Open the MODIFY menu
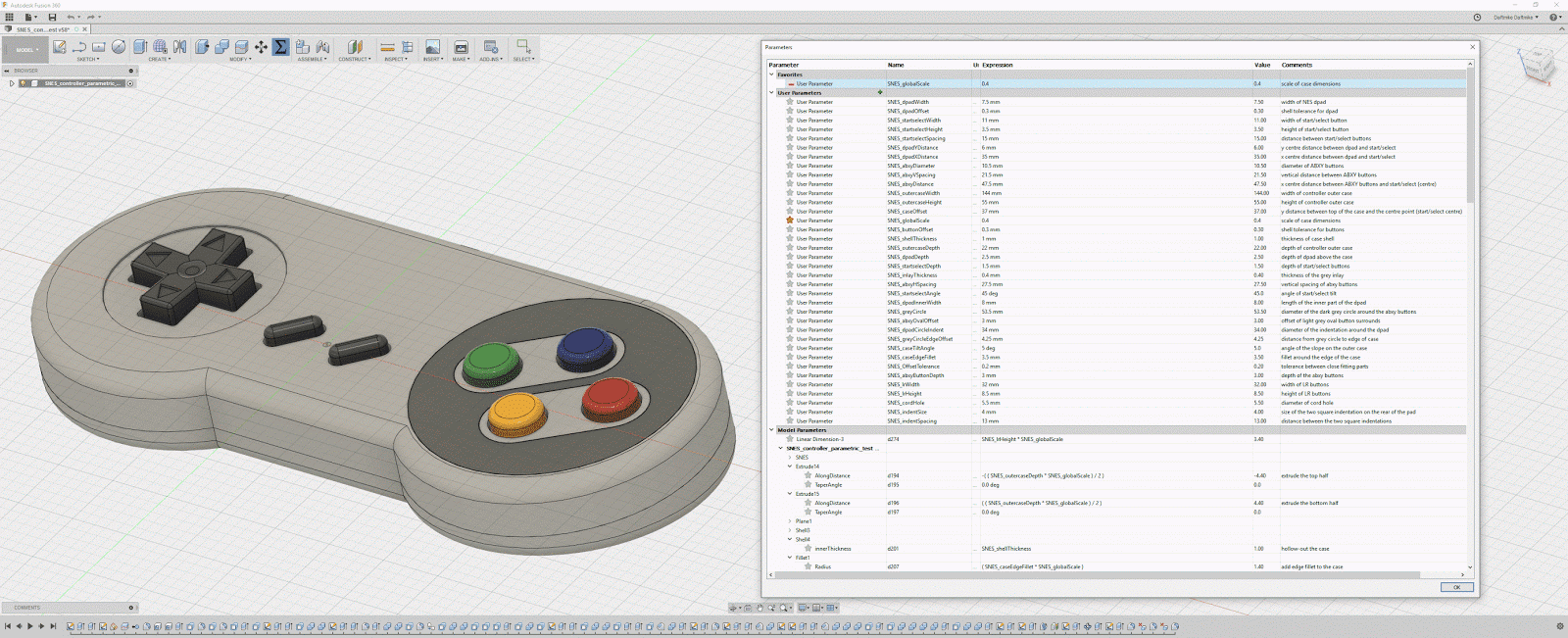1568x638 pixels. pos(240,59)
